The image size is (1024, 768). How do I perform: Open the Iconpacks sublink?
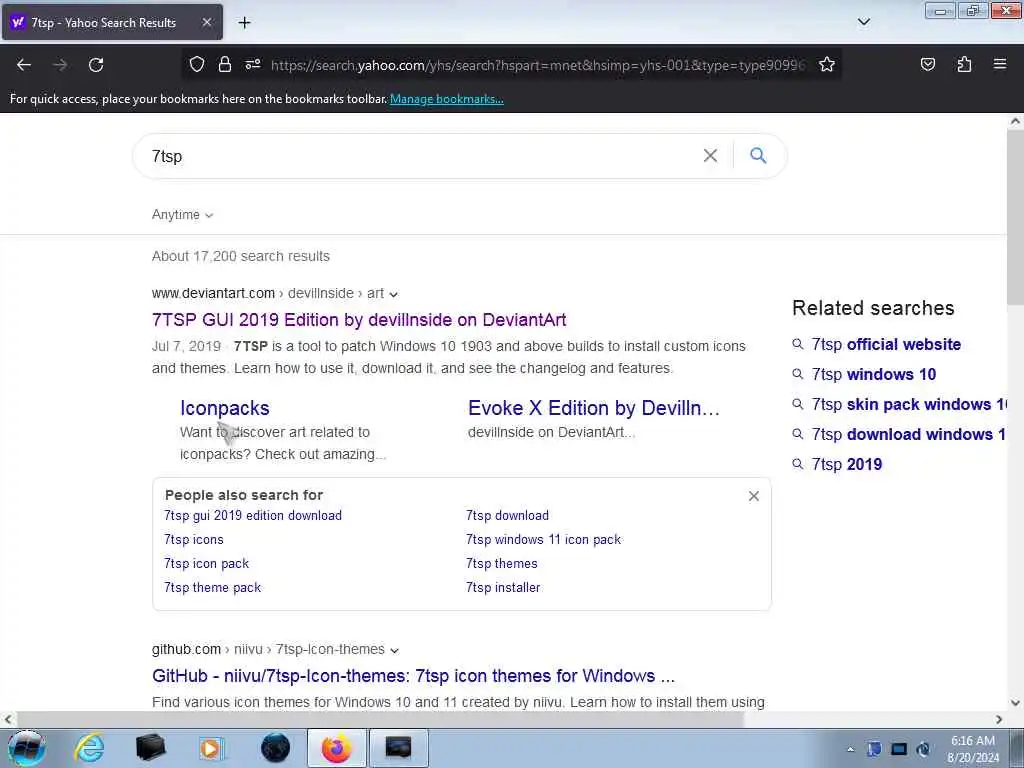[x=225, y=408]
